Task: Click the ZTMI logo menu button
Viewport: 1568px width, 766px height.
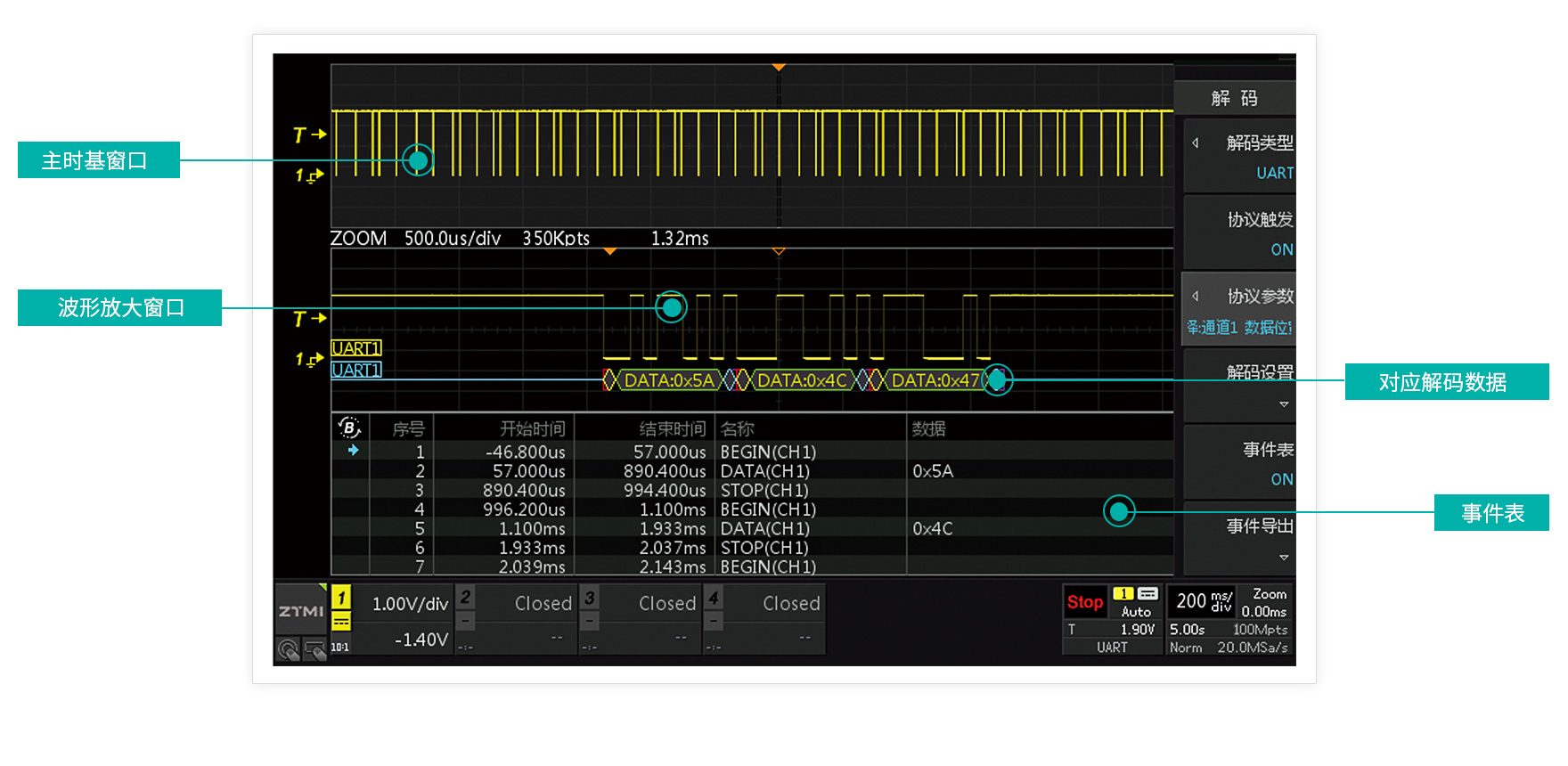Action: pyautogui.click(x=301, y=610)
